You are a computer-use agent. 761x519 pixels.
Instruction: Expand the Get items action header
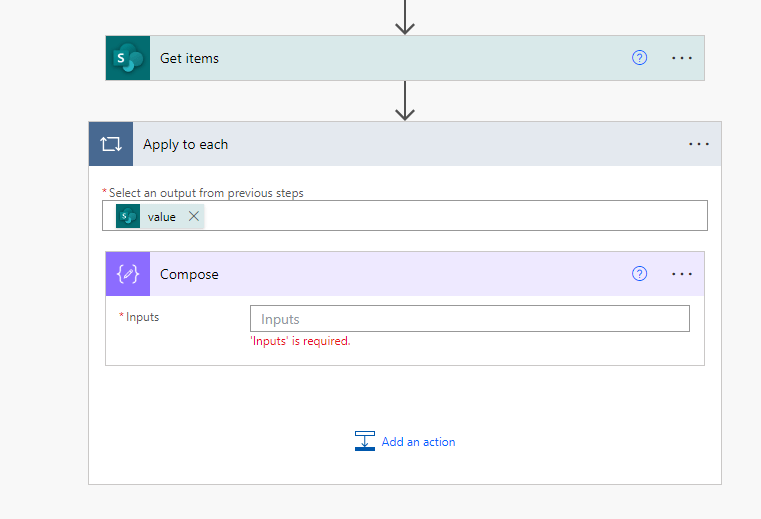click(380, 58)
